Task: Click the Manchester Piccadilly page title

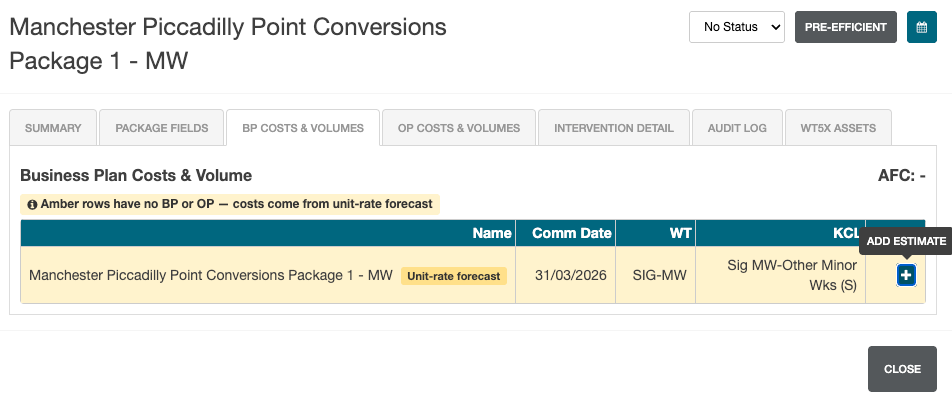Action: point(228,44)
